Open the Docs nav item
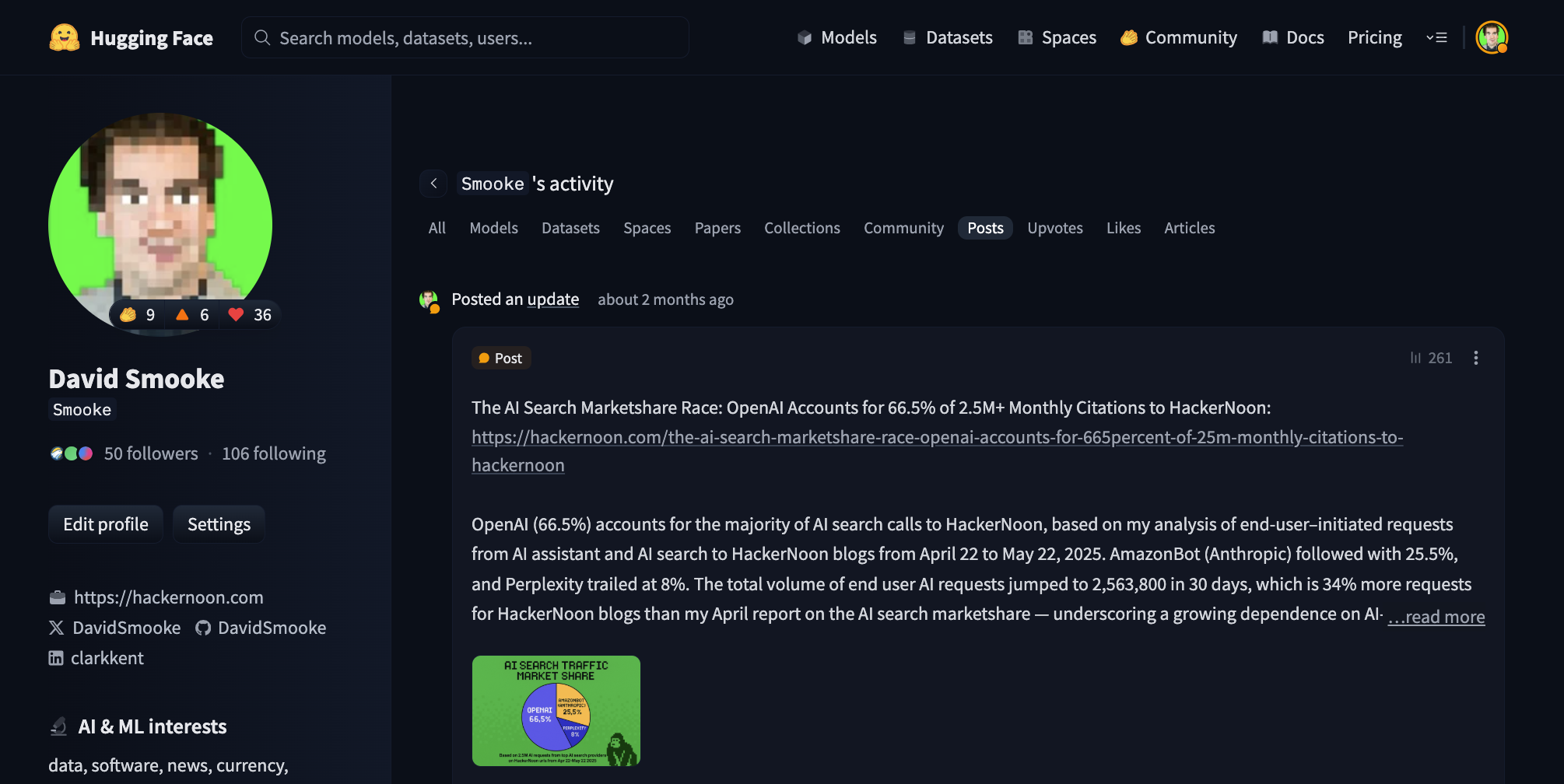Viewport: 1564px width, 784px height. tap(1293, 37)
